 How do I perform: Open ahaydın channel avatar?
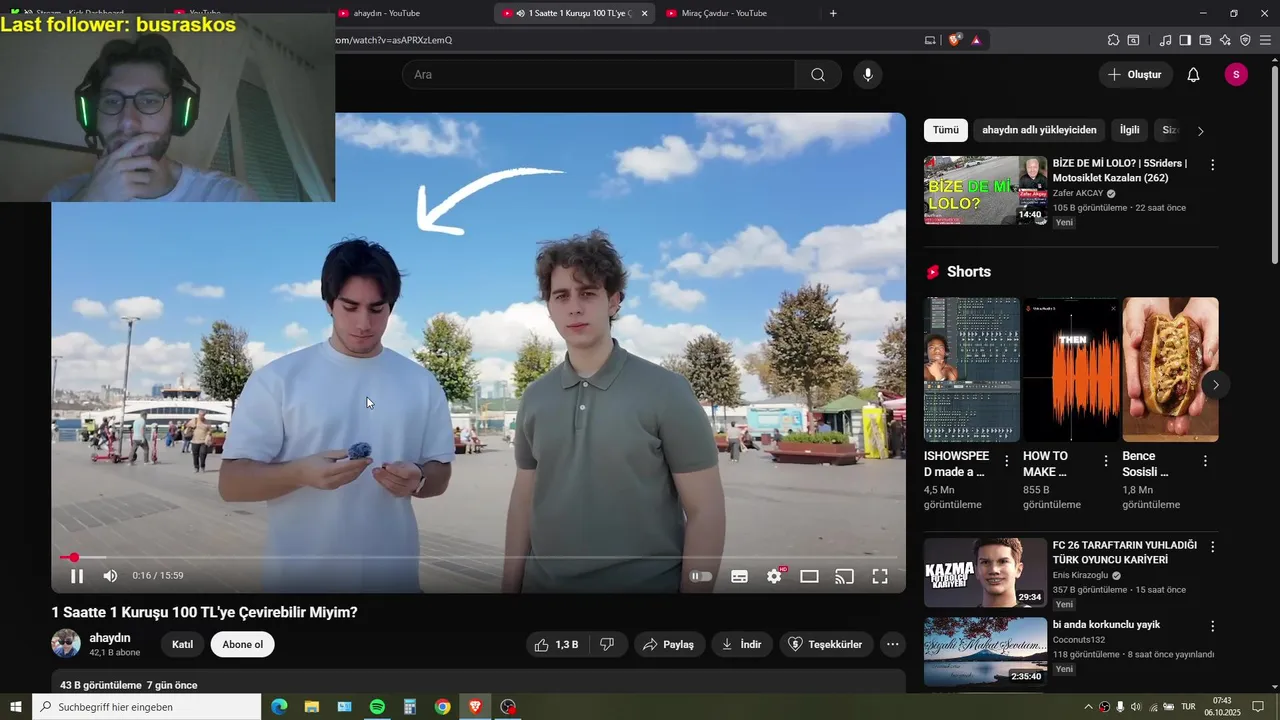coord(66,644)
